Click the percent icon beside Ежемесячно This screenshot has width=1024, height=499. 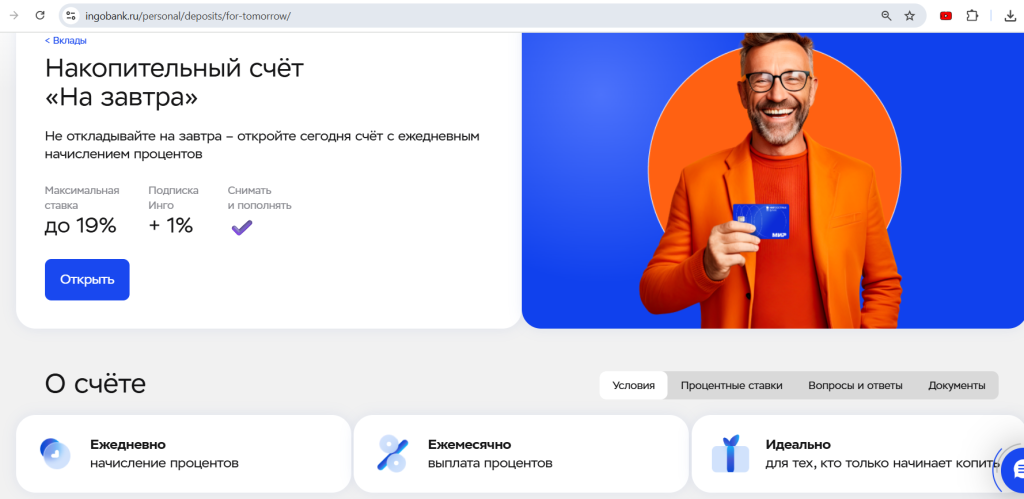pos(392,453)
